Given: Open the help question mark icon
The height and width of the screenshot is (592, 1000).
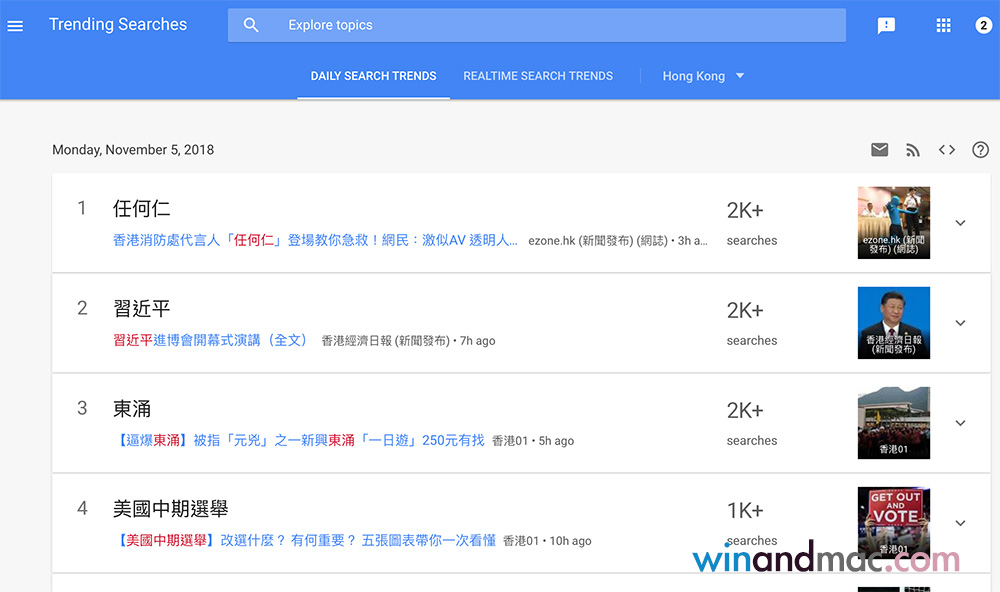Looking at the screenshot, I should [980, 150].
